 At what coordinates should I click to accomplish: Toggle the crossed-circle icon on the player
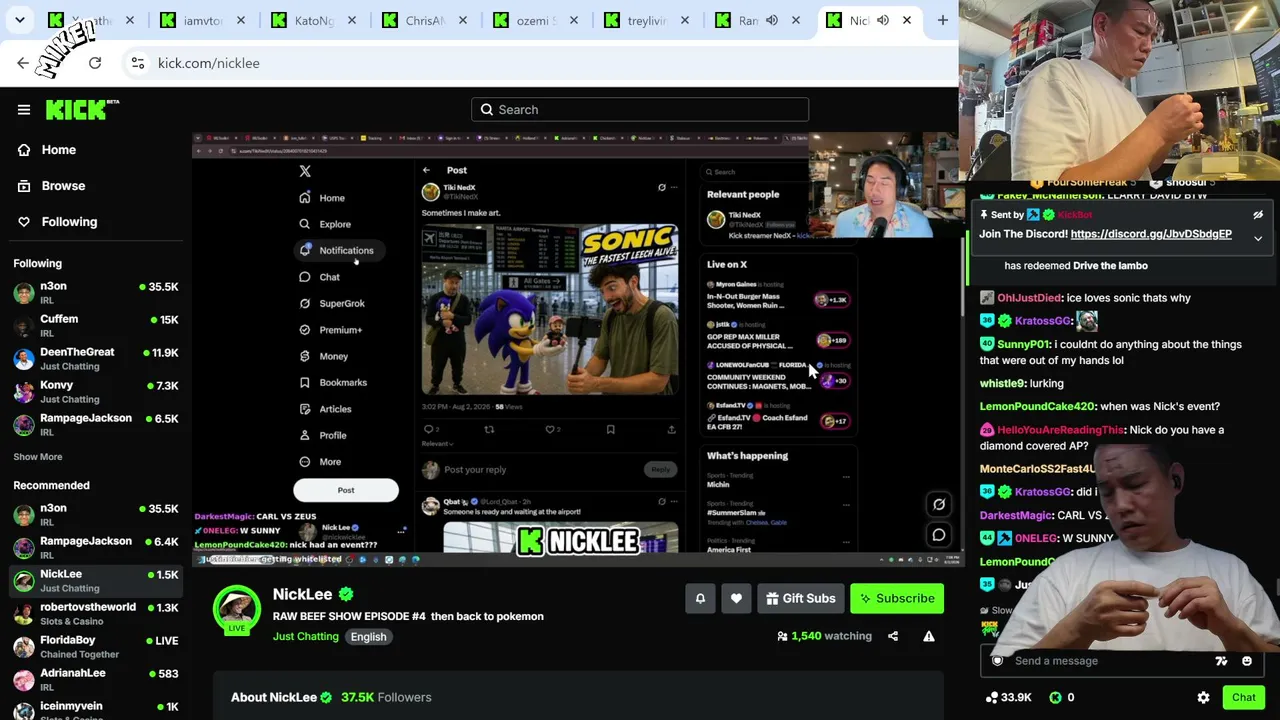tap(939, 504)
